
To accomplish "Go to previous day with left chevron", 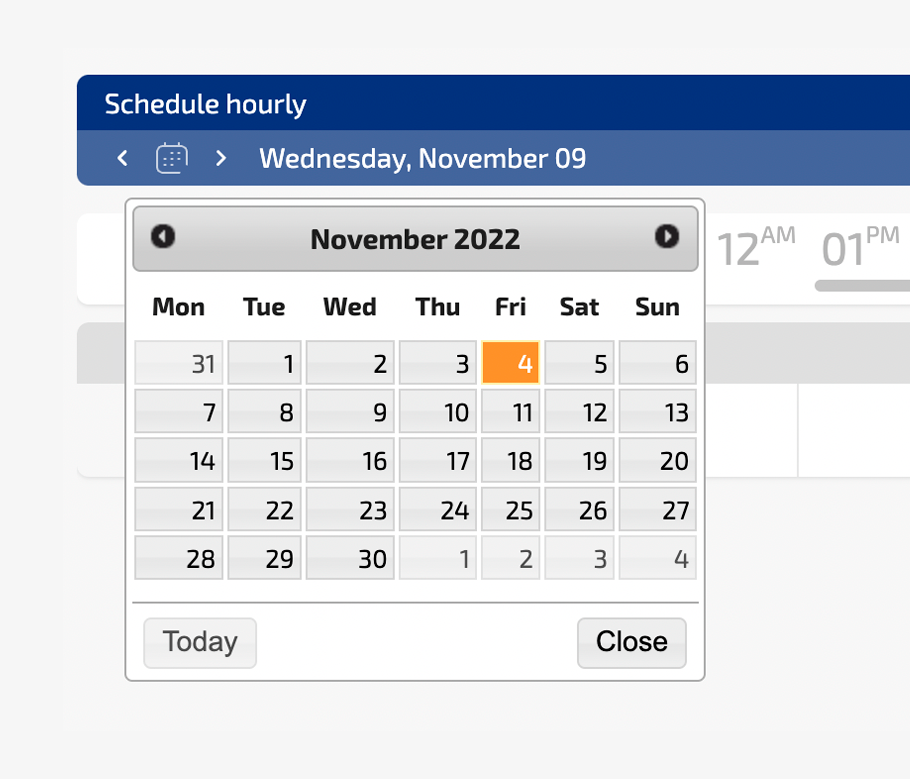I will (x=122, y=158).
